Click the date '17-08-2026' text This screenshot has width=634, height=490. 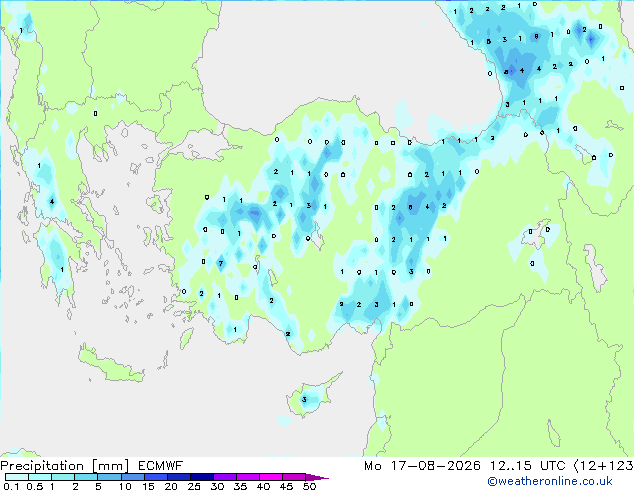(435, 466)
